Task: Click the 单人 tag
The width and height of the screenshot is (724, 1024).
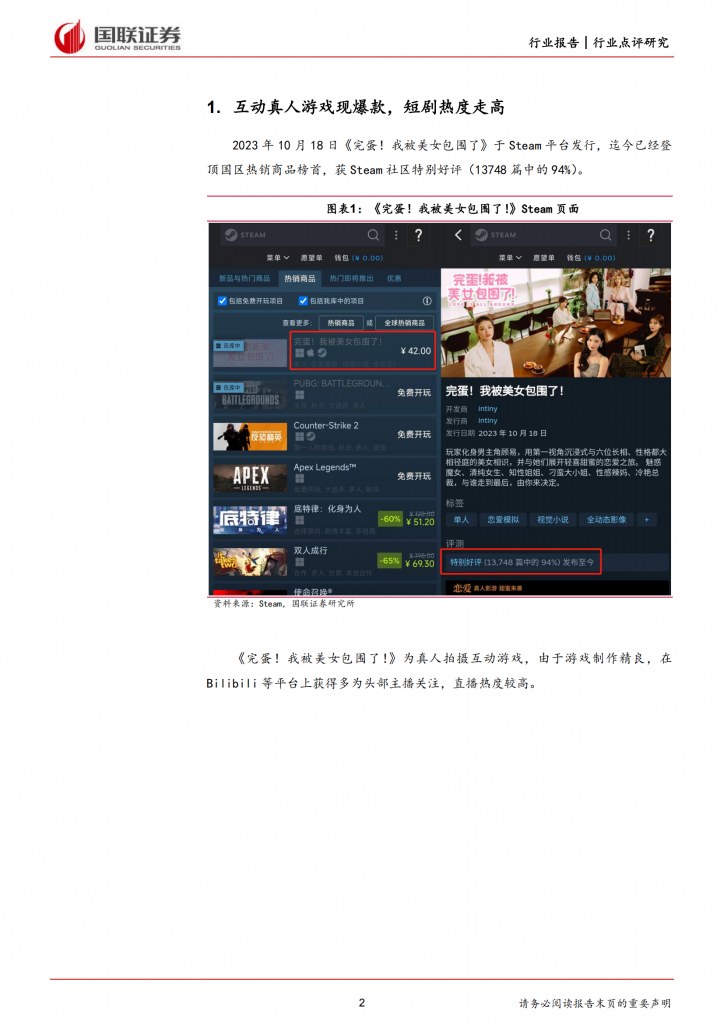Action: pyautogui.click(x=462, y=520)
